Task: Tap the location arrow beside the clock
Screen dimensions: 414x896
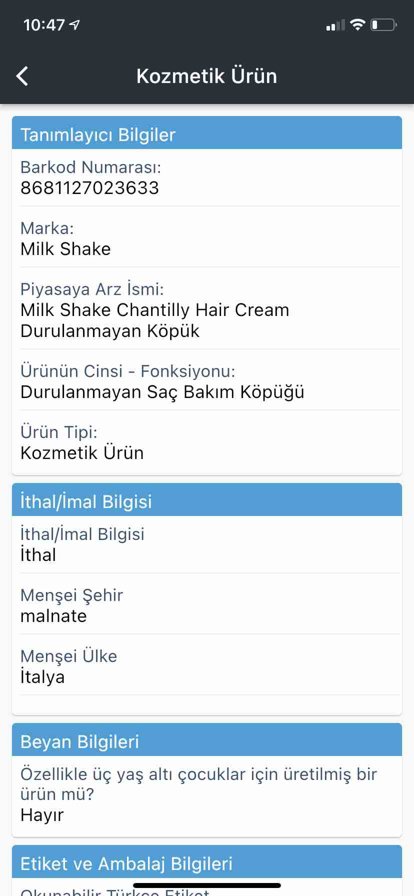Action: coord(74,25)
